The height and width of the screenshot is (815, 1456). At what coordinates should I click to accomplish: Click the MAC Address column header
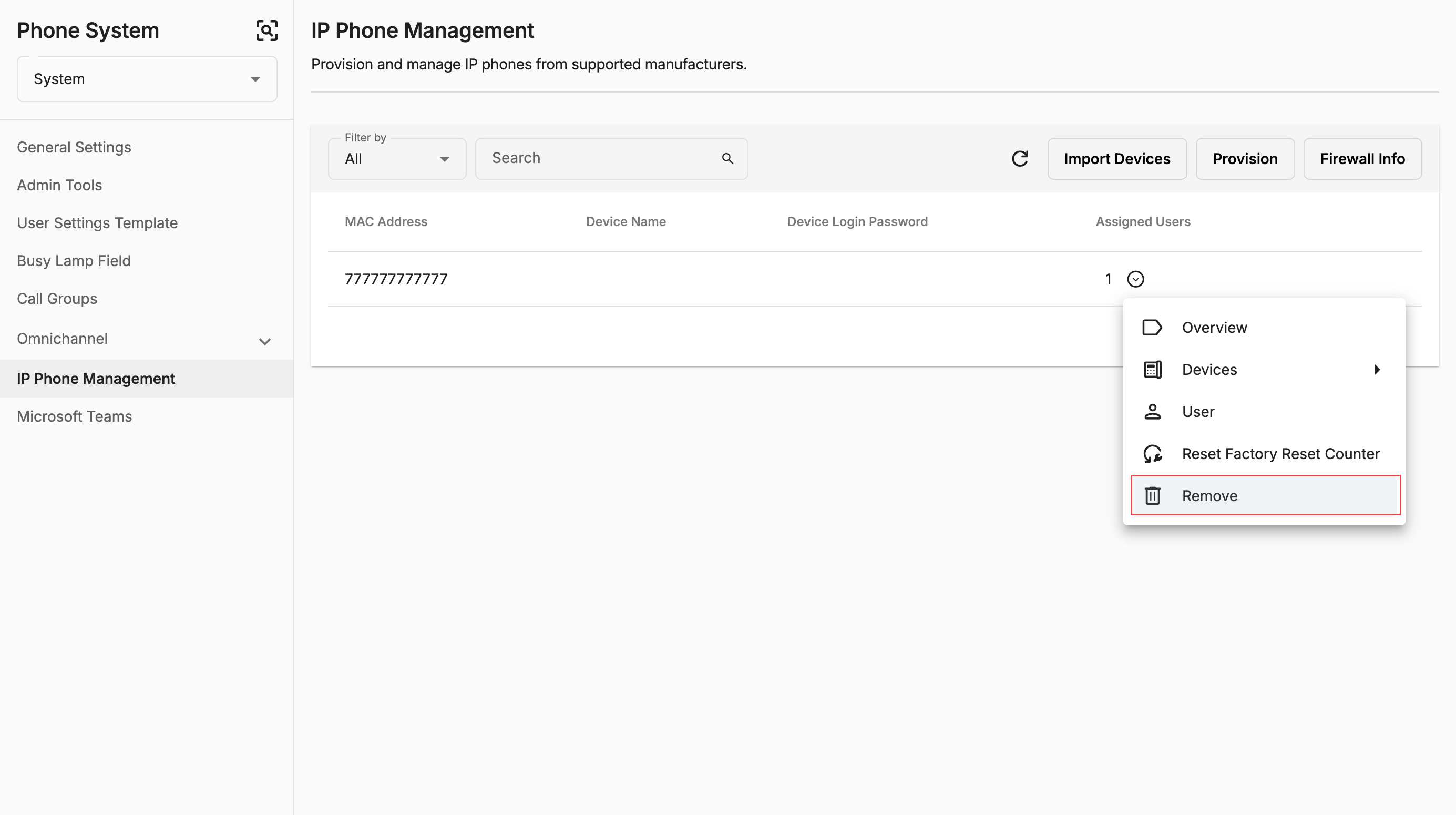tap(386, 222)
